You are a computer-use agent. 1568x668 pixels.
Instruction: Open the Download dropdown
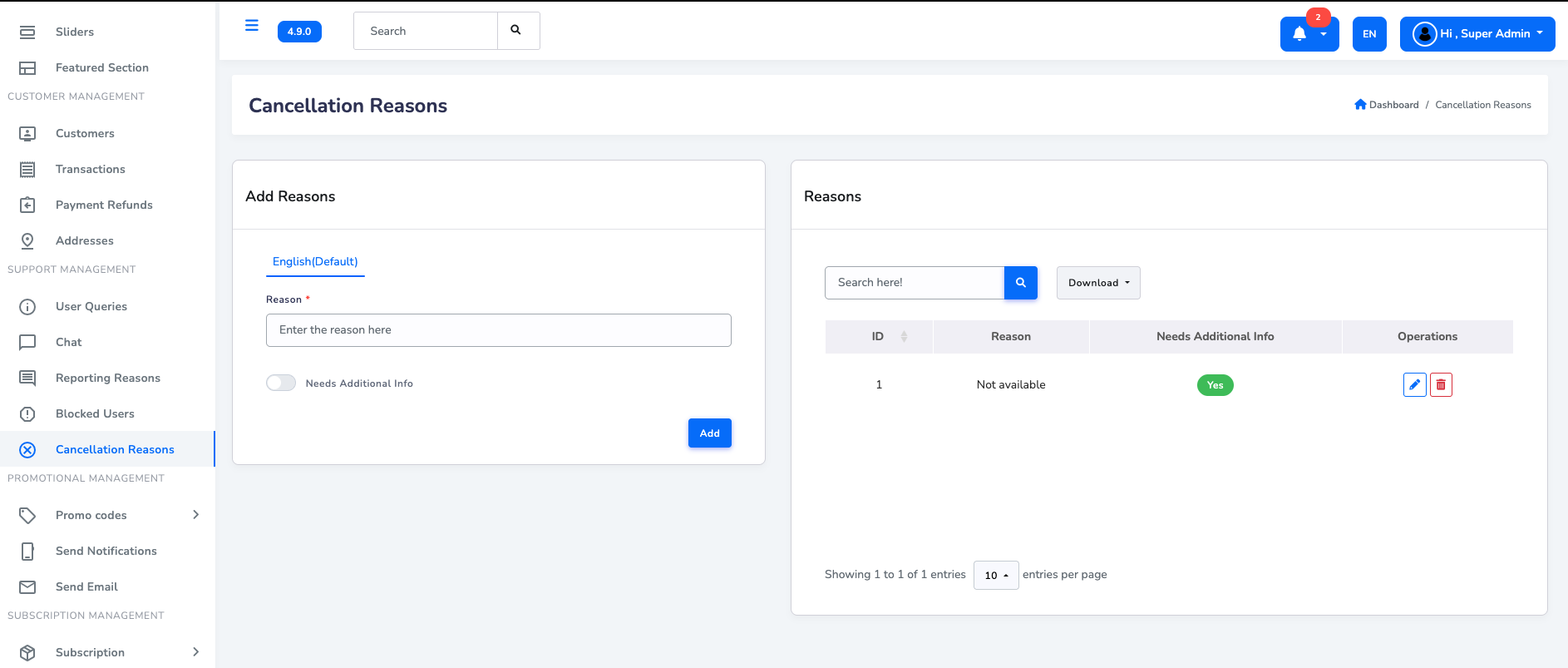(x=1098, y=283)
